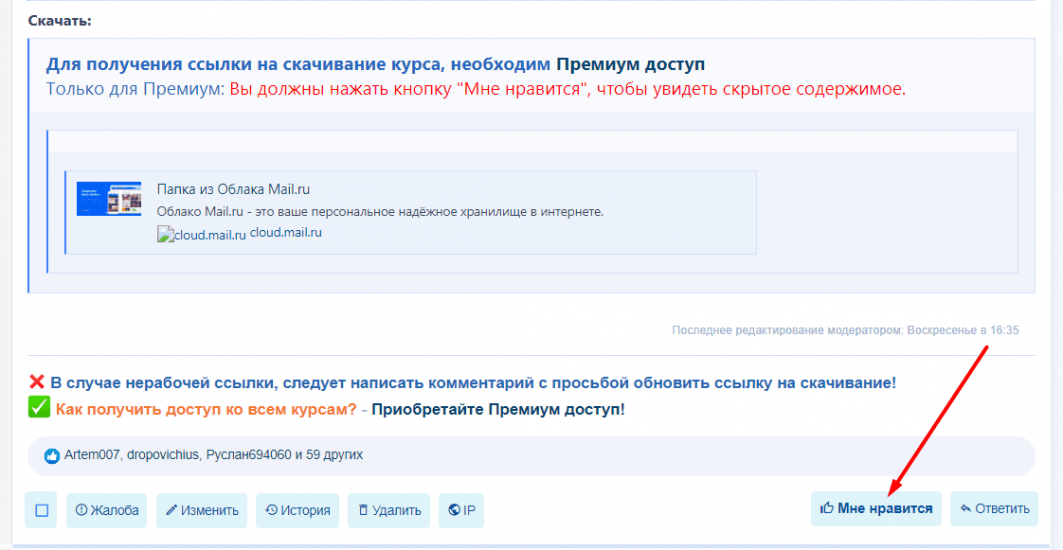
Task: Open the dropovichius user profile
Action: [x=162, y=455]
